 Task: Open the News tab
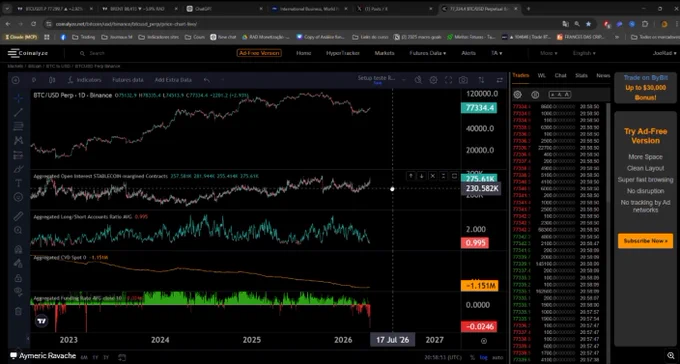pos(603,75)
